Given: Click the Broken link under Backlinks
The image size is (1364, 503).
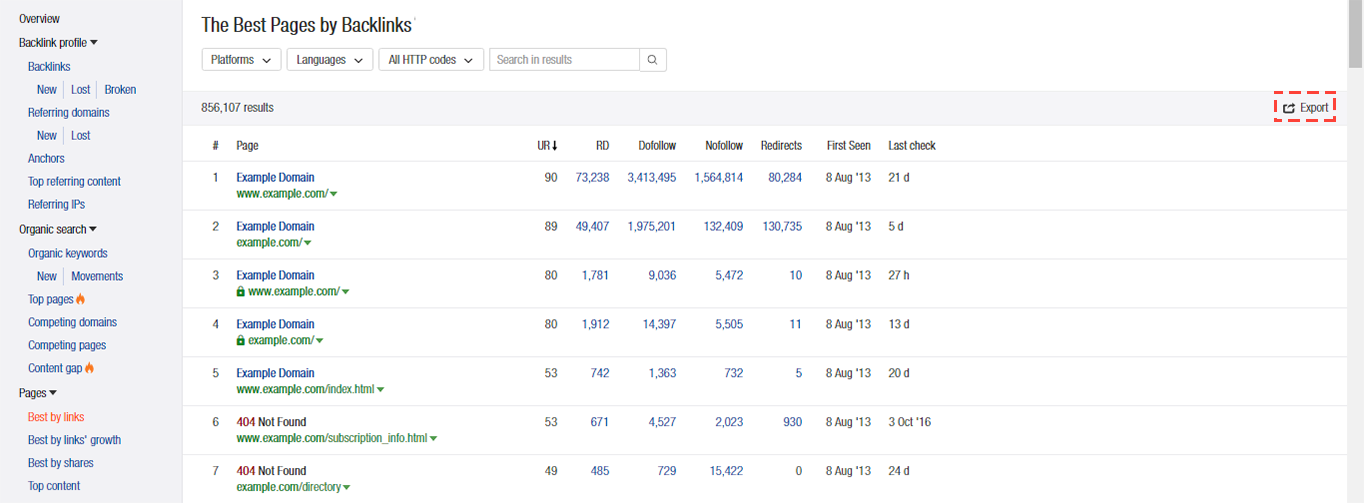Looking at the screenshot, I should pos(120,90).
